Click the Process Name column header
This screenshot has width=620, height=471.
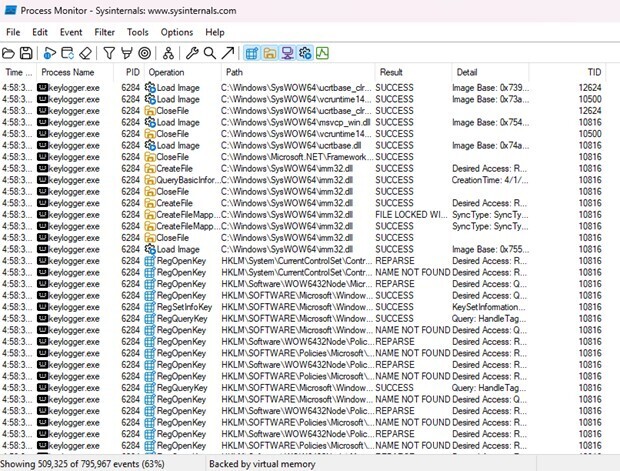[75, 72]
